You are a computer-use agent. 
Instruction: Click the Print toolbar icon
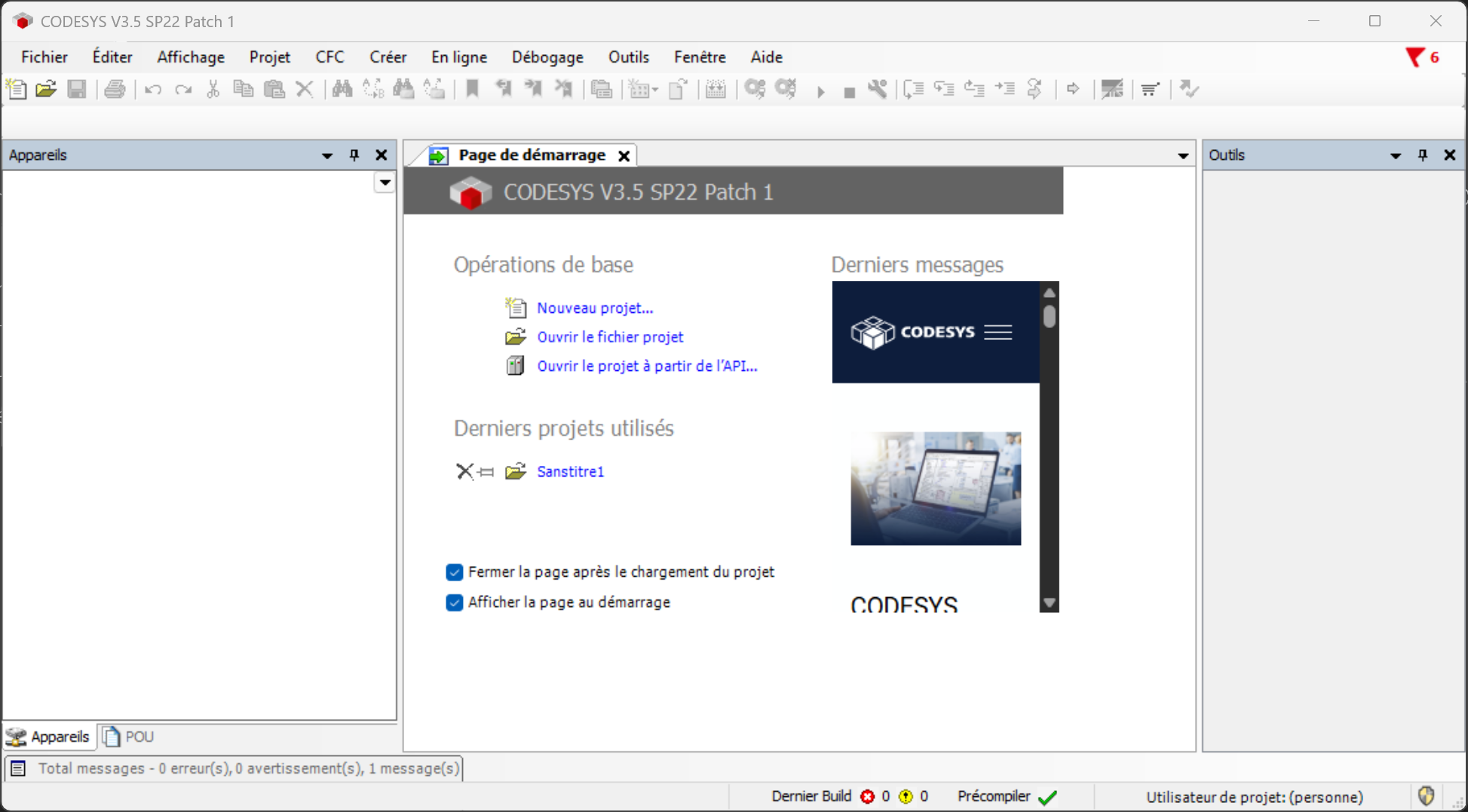(115, 89)
